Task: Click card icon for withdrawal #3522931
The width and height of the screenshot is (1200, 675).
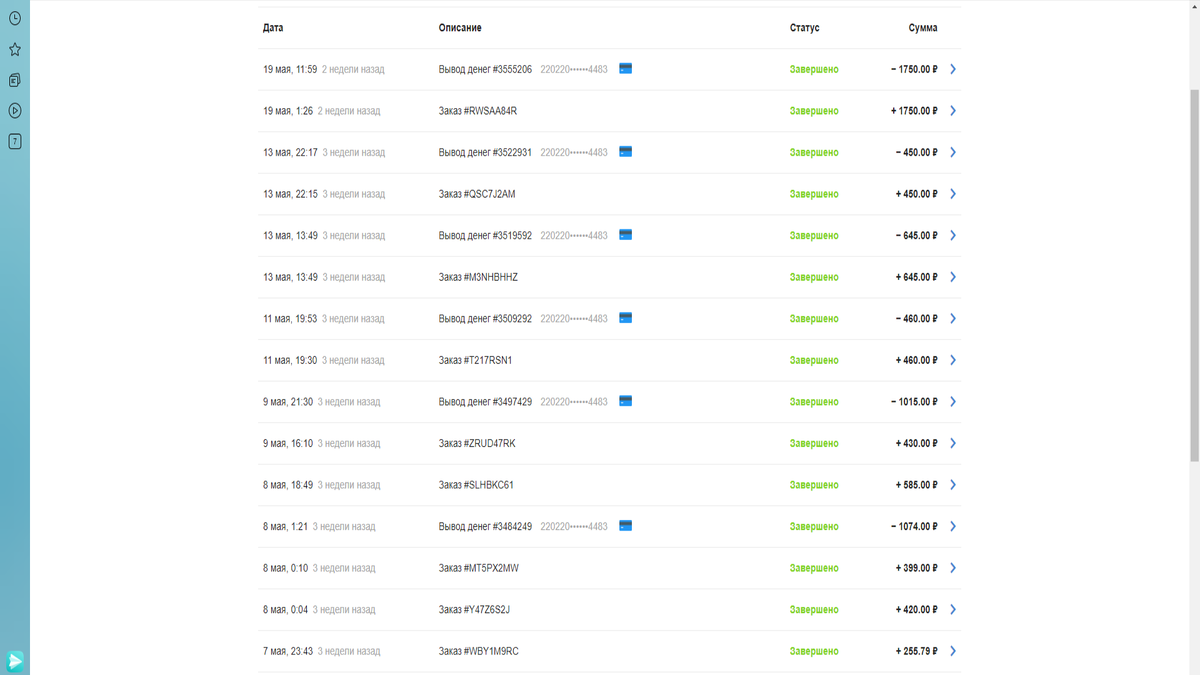Action: (x=625, y=152)
